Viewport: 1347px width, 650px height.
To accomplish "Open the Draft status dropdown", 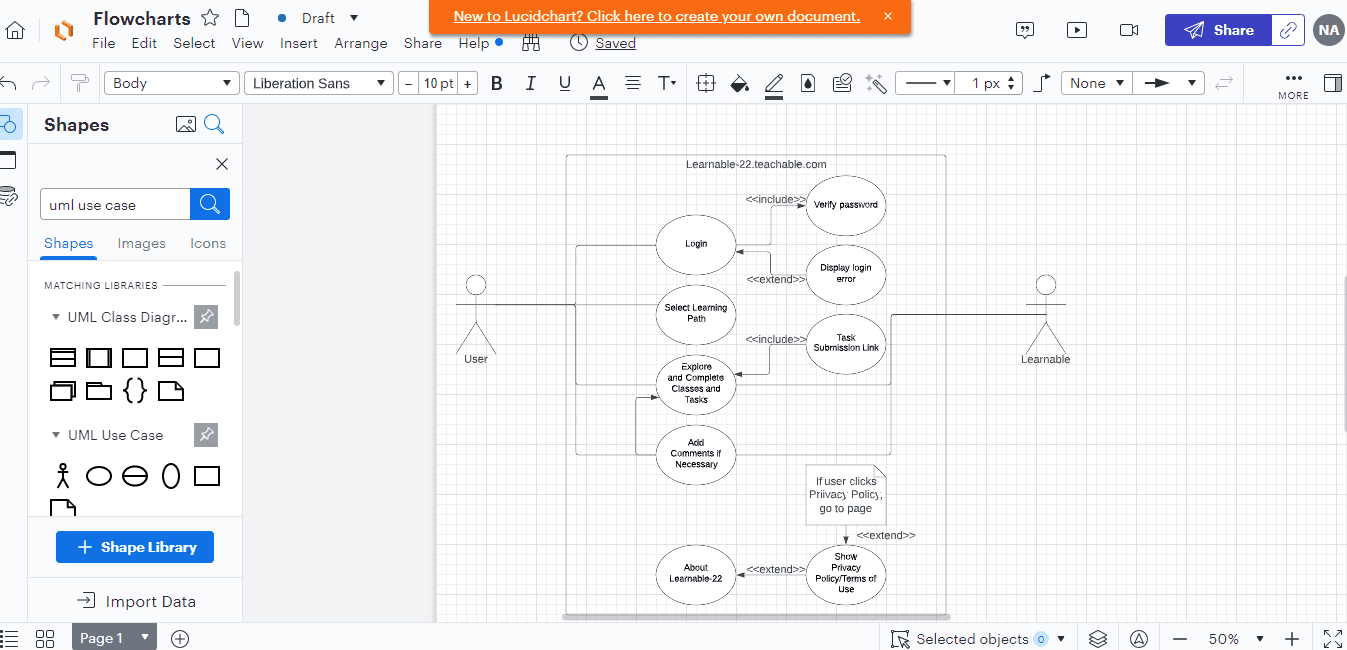I will [x=354, y=18].
